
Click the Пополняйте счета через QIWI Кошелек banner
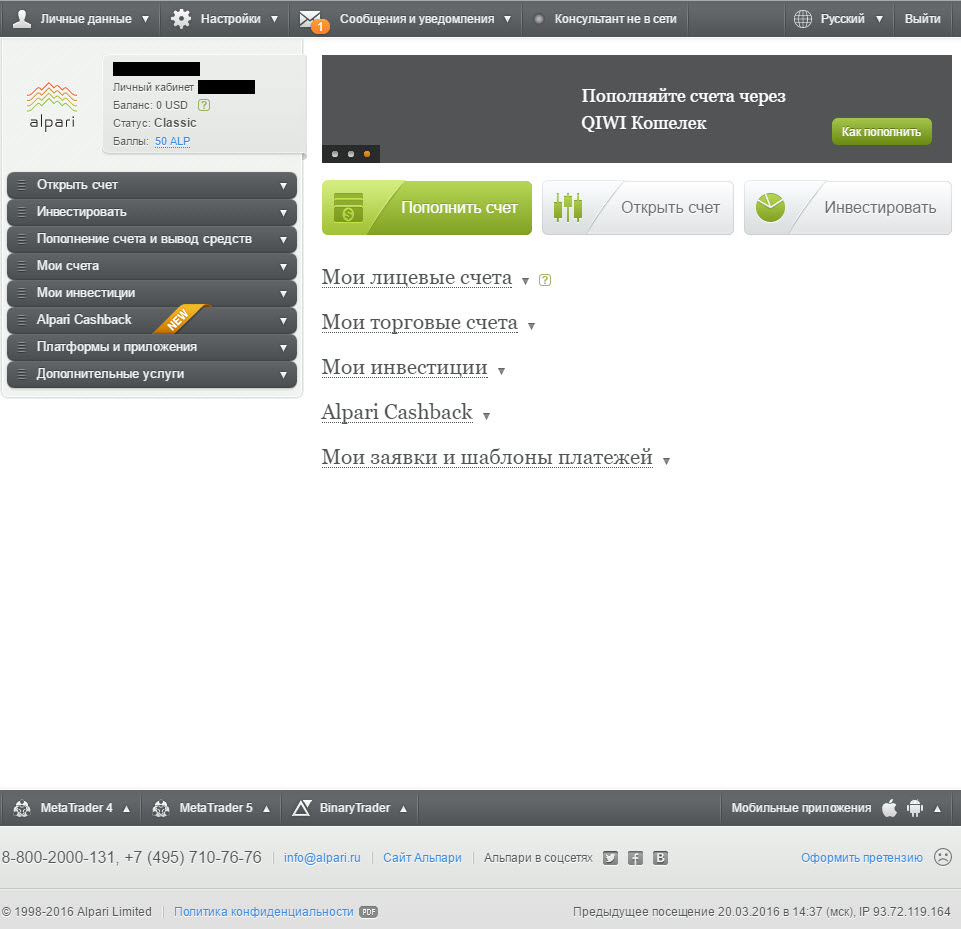637,109
